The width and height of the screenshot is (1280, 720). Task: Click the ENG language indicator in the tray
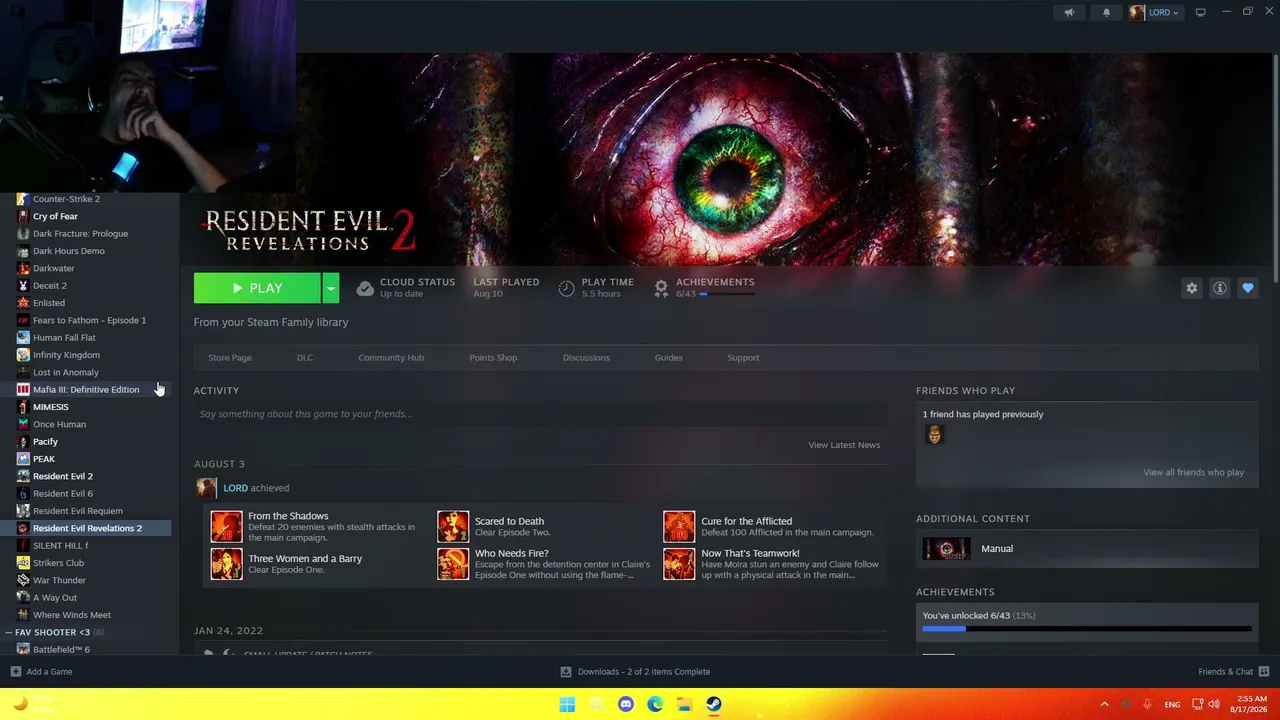(x=1172, y=704)
